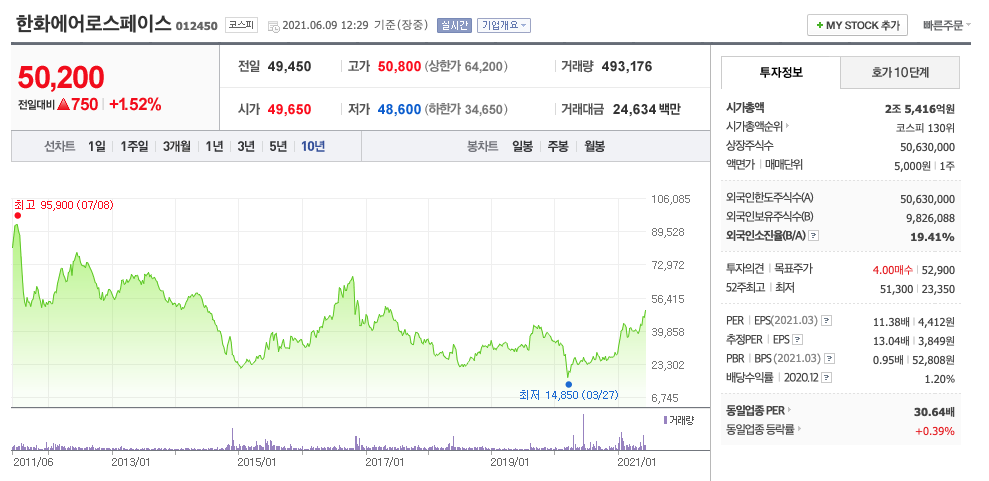Click the help icon beside EPS(2021.03)
Image resolution: width=989 pixels, height=481 pixels.
click(x=827, y=321)
